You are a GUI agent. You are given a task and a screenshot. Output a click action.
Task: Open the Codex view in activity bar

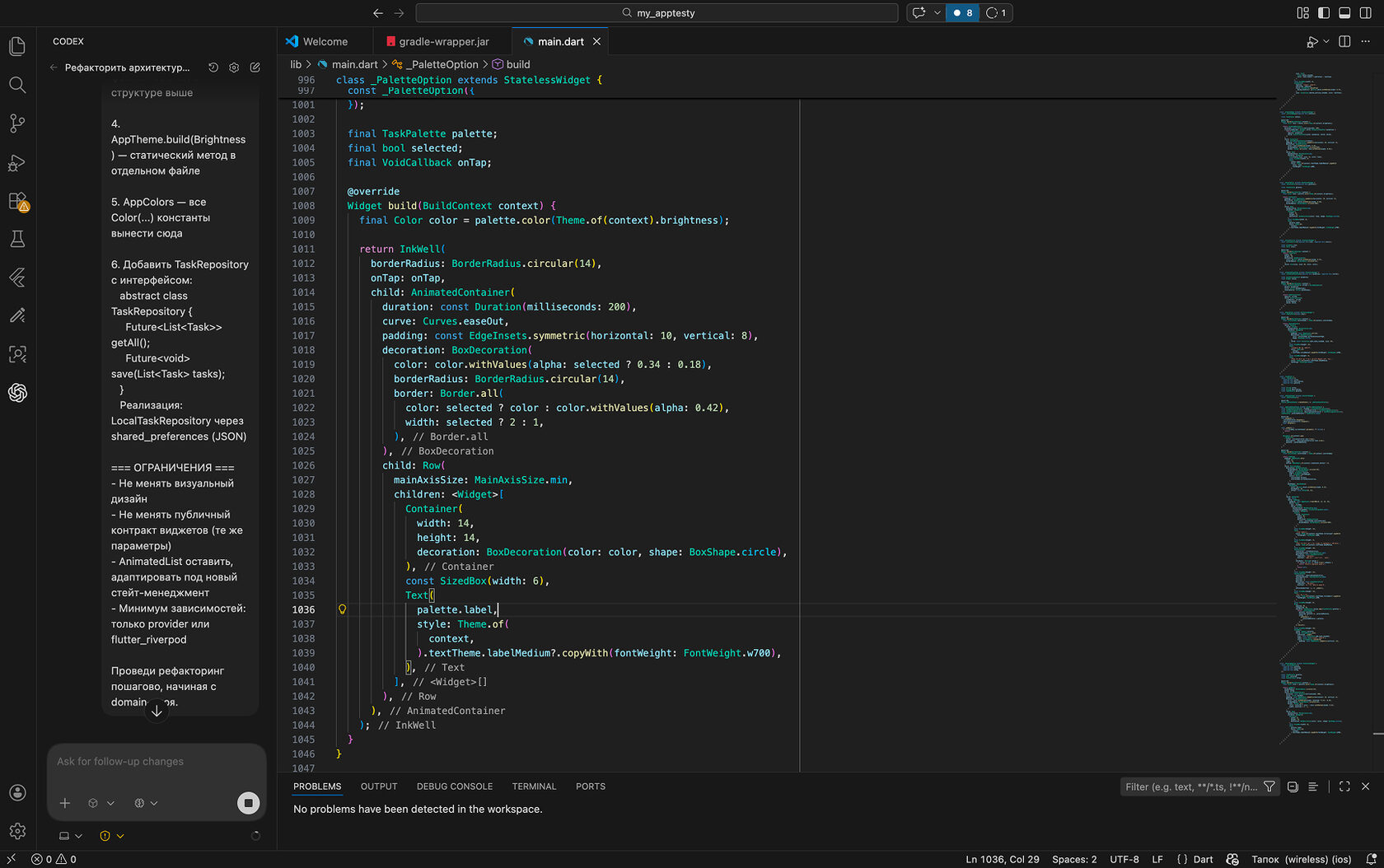(x=17, y=393)
